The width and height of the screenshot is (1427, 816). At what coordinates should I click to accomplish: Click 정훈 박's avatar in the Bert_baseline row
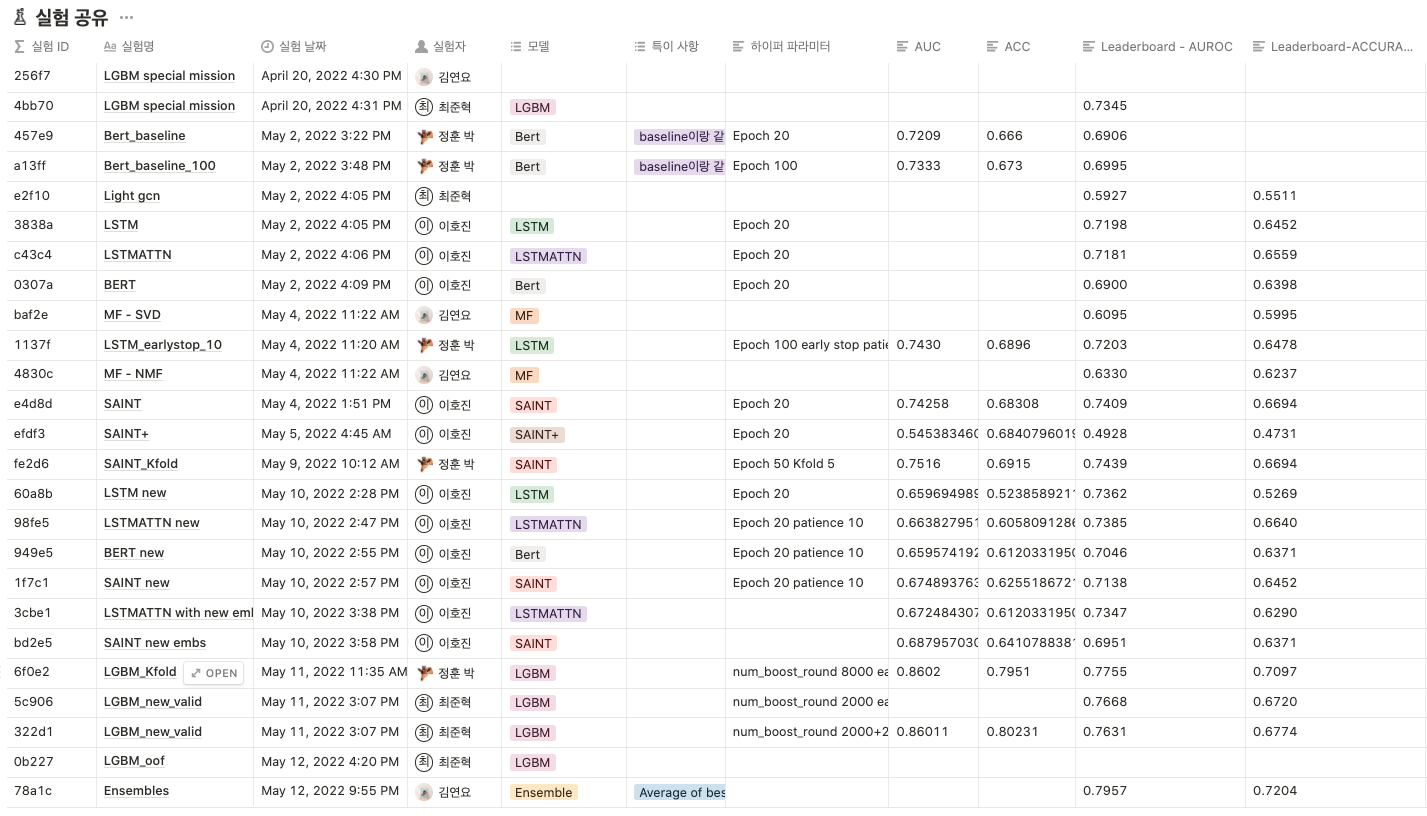point(427,136)
